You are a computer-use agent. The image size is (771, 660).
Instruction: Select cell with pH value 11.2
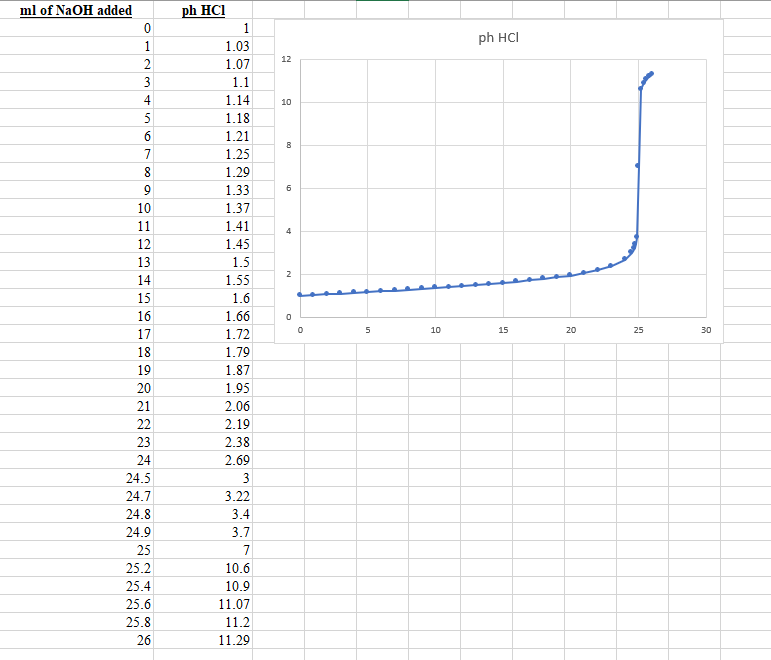203,622
